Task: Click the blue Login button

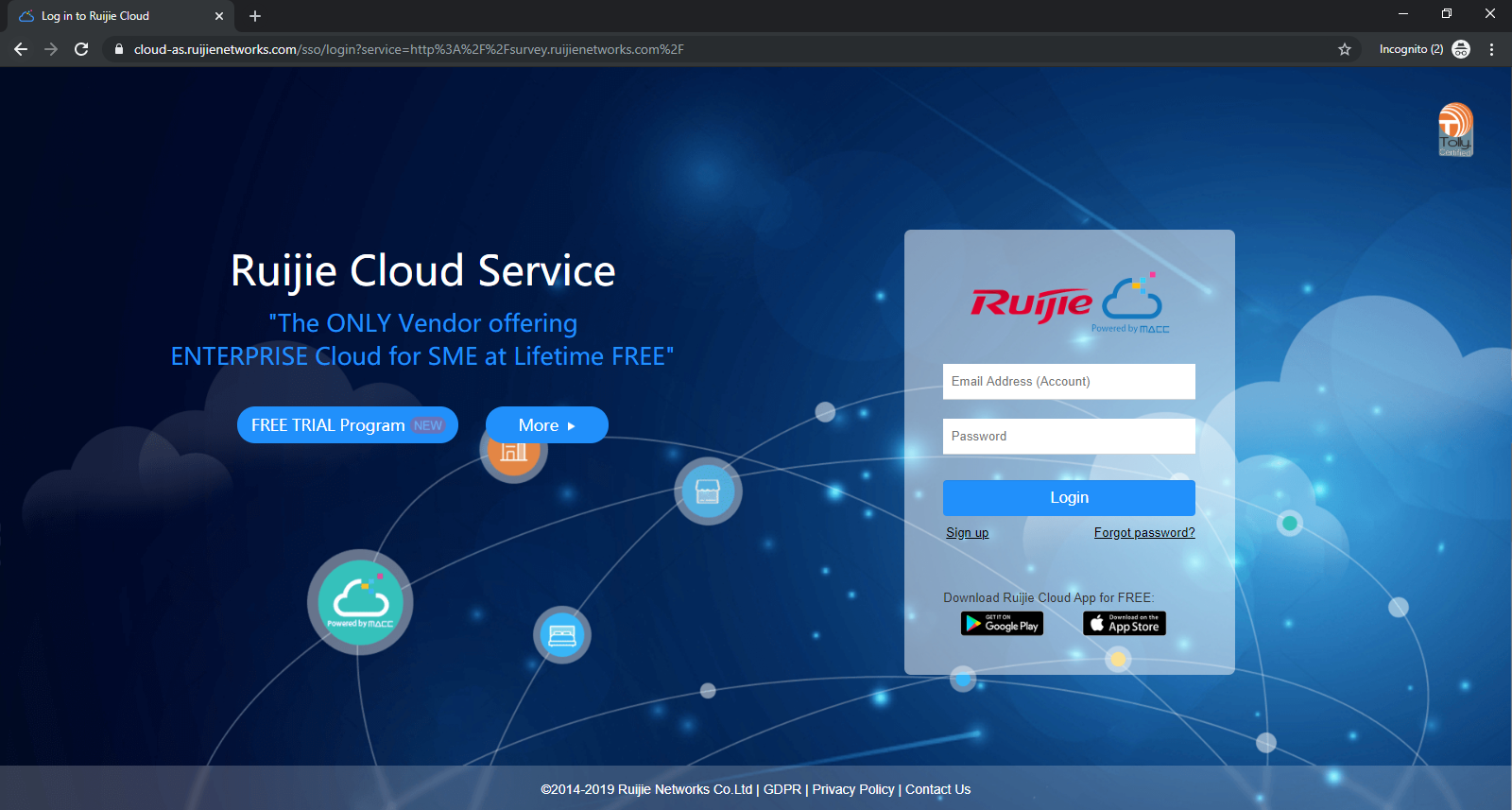Action: pyautogui.click(x=1069, y=498)
